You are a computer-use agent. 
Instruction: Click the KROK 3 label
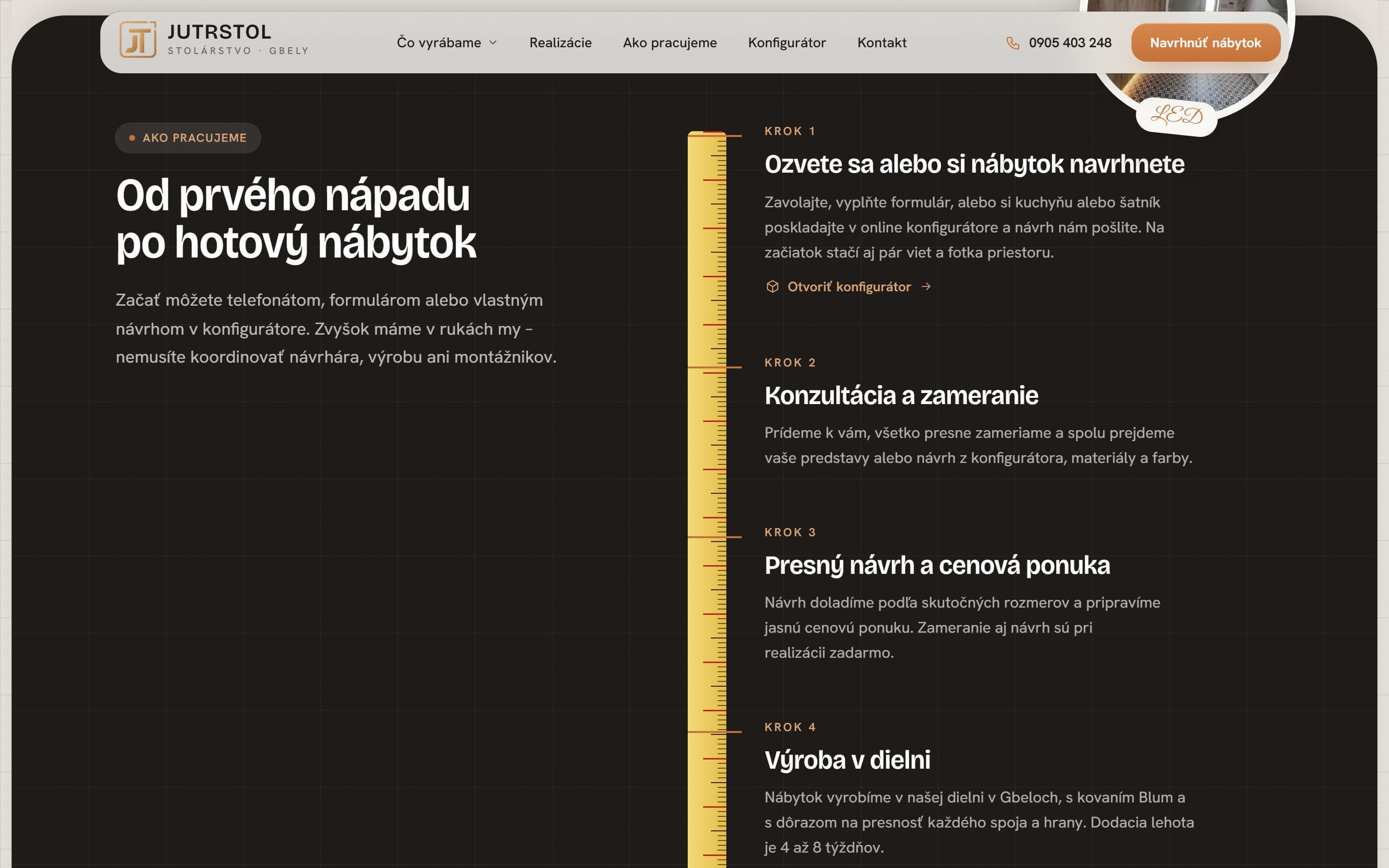[790, 532]
